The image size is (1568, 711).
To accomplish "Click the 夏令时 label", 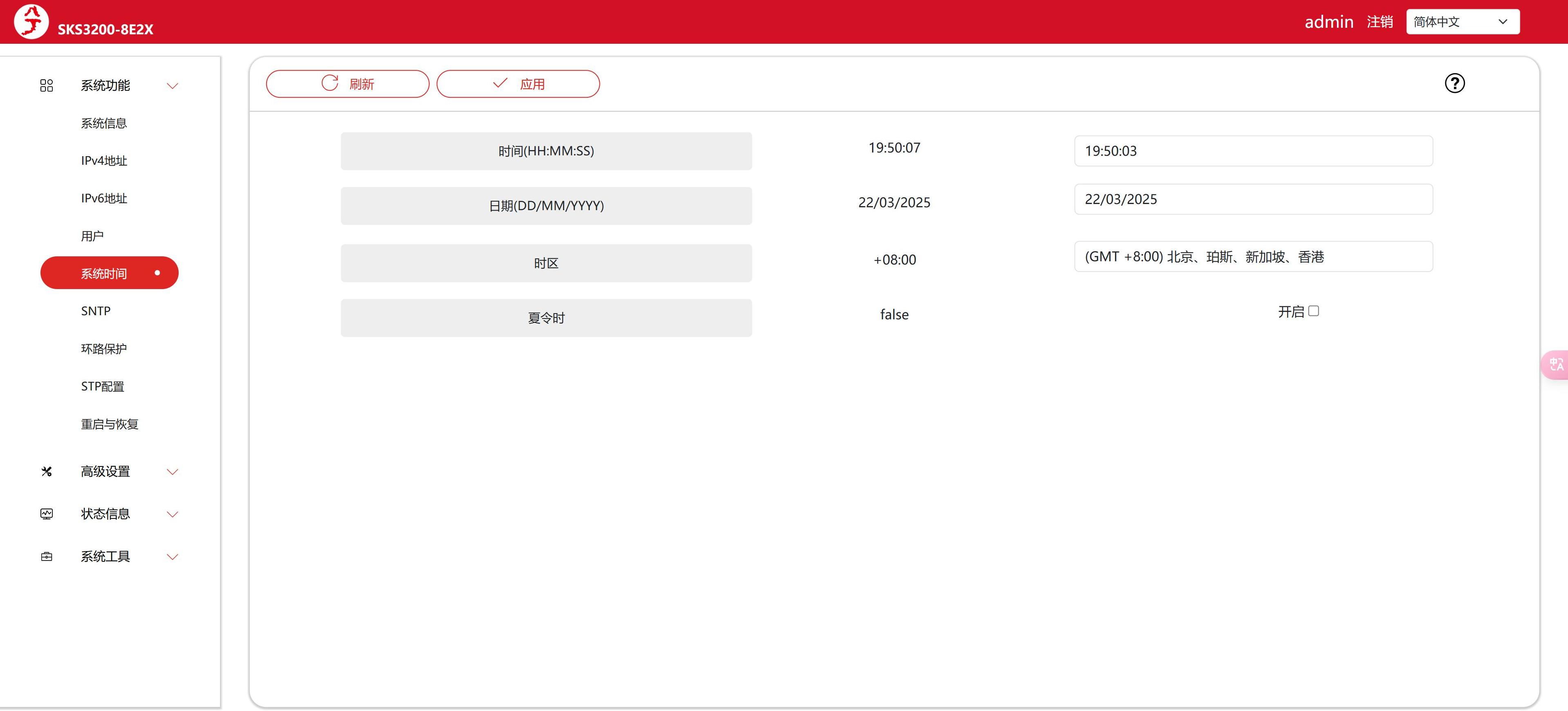I will point(546,318).
